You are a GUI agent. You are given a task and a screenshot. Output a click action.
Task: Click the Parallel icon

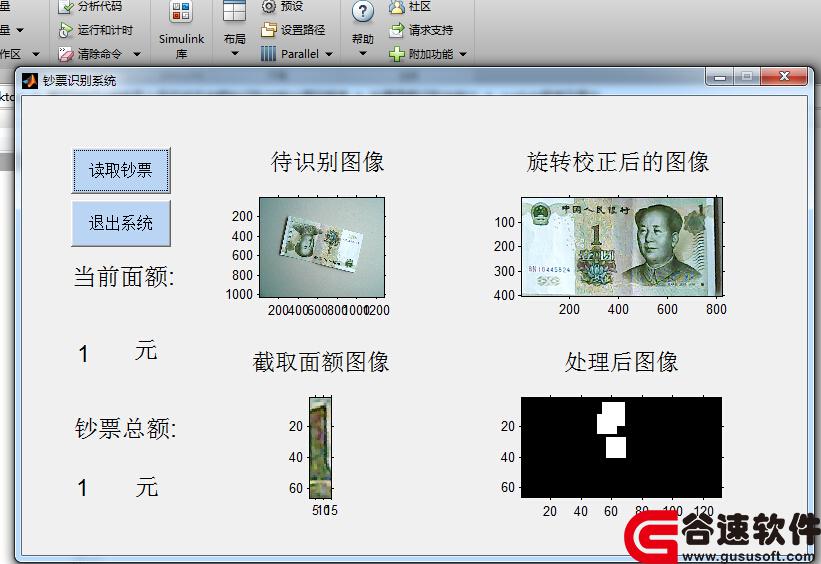tap(268, 54)
